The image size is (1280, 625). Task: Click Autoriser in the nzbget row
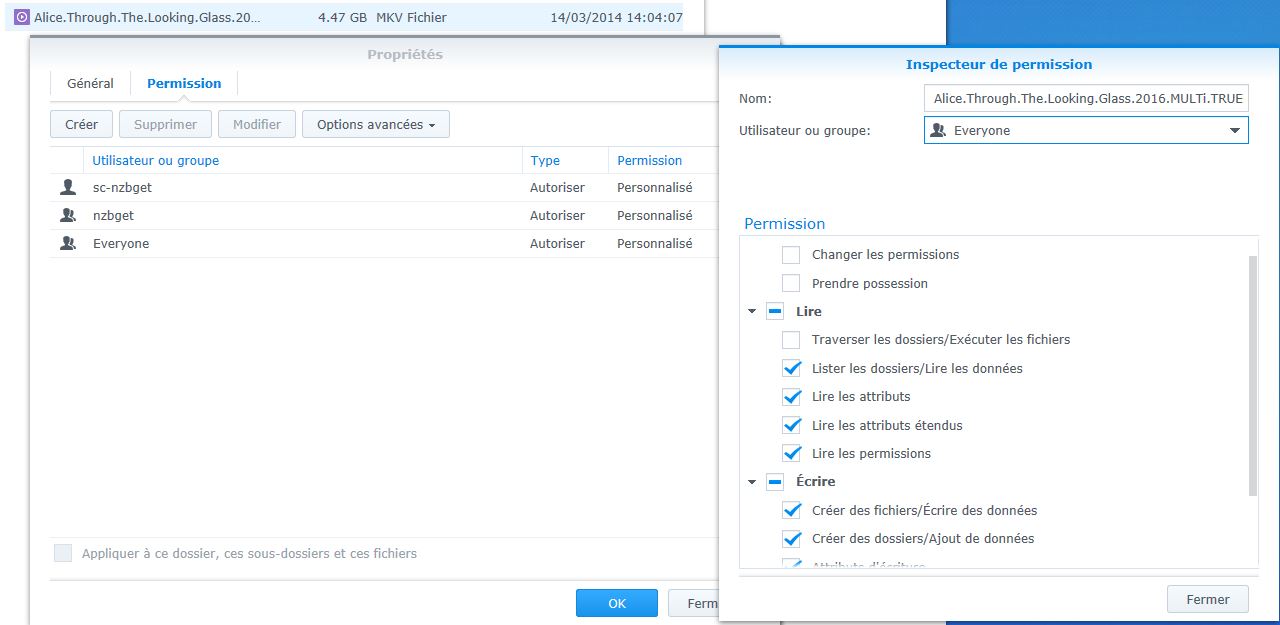557,215
